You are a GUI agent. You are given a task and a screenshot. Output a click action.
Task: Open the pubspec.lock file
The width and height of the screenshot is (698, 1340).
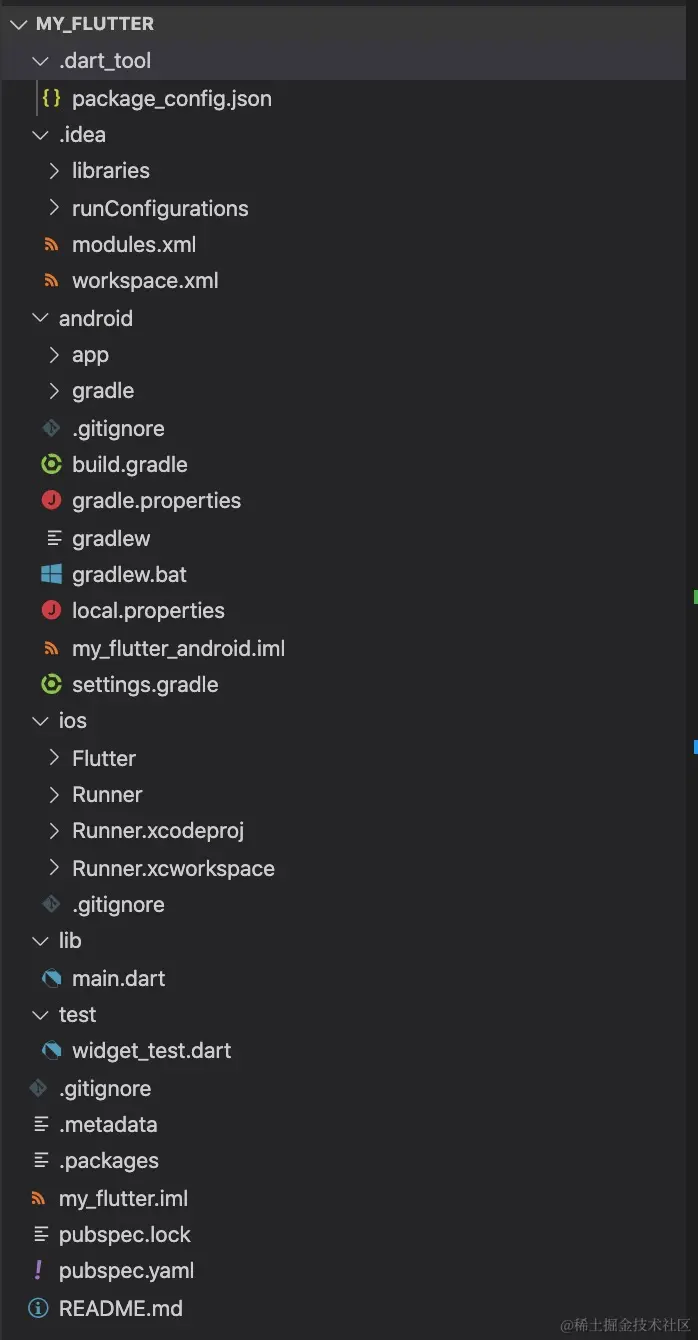tap(124, 1235)
